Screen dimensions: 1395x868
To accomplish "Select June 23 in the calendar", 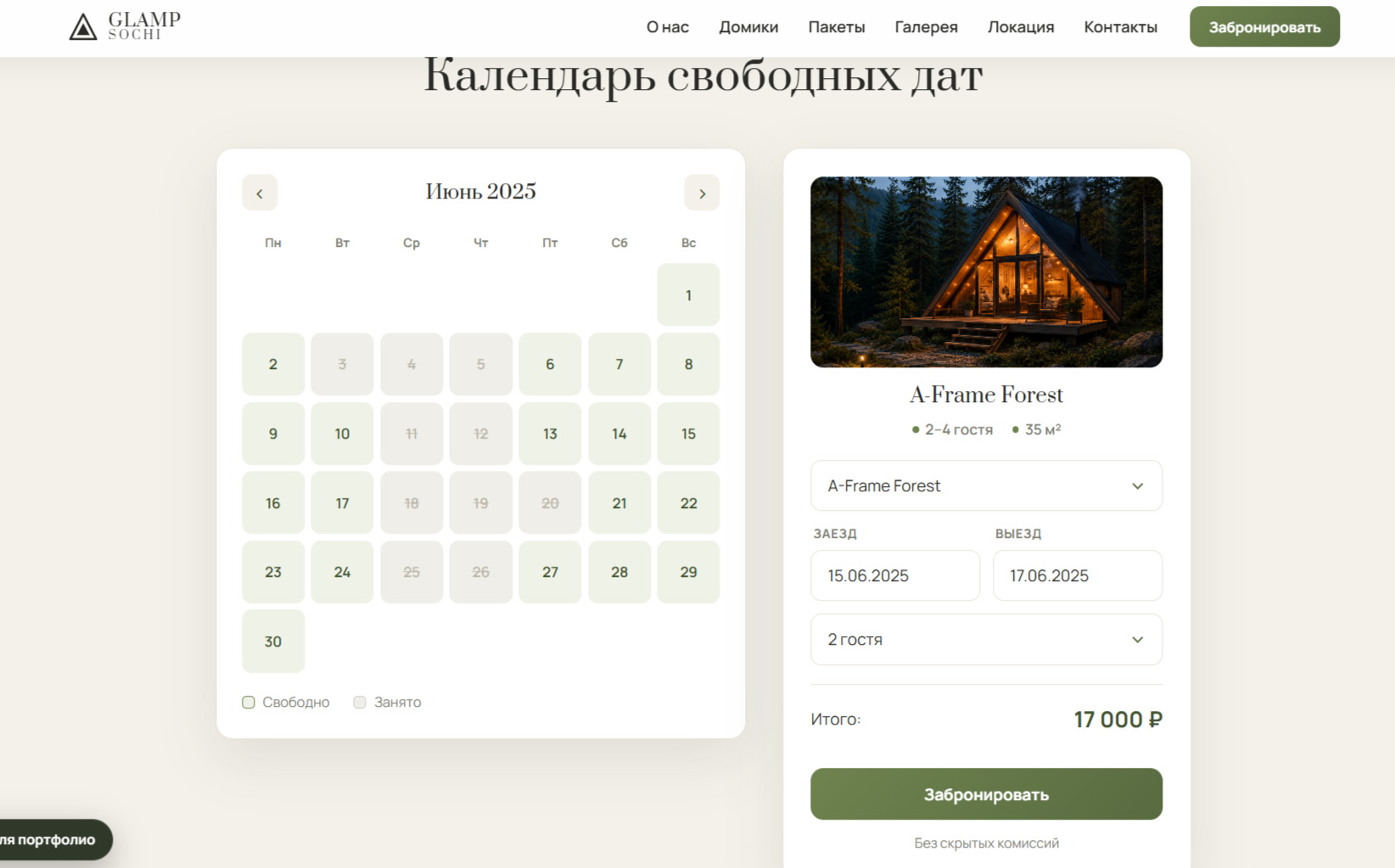I will pyautogui.click(x=273, y=572).
